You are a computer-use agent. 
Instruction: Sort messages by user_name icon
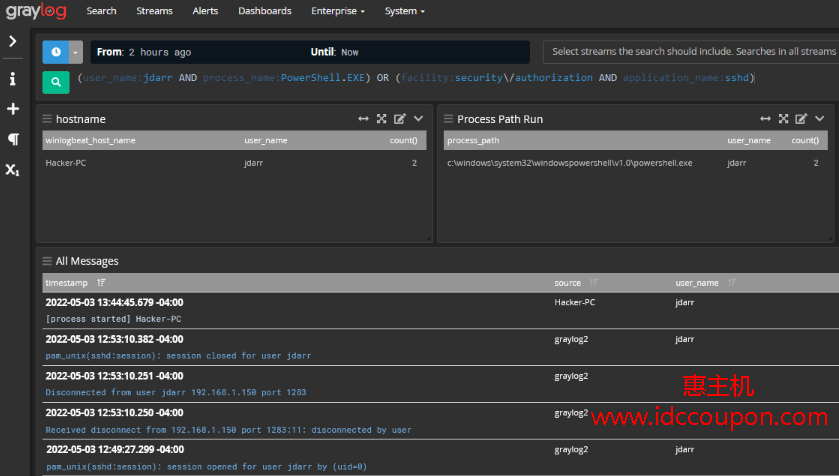point(732,283)
